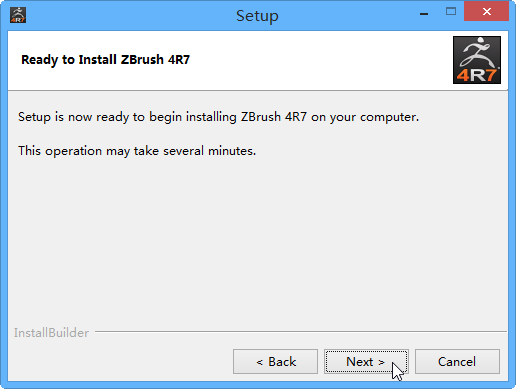This screenshot has height=389, width=516.
Task: Click the Setup window title text
Action: (257, 16)
